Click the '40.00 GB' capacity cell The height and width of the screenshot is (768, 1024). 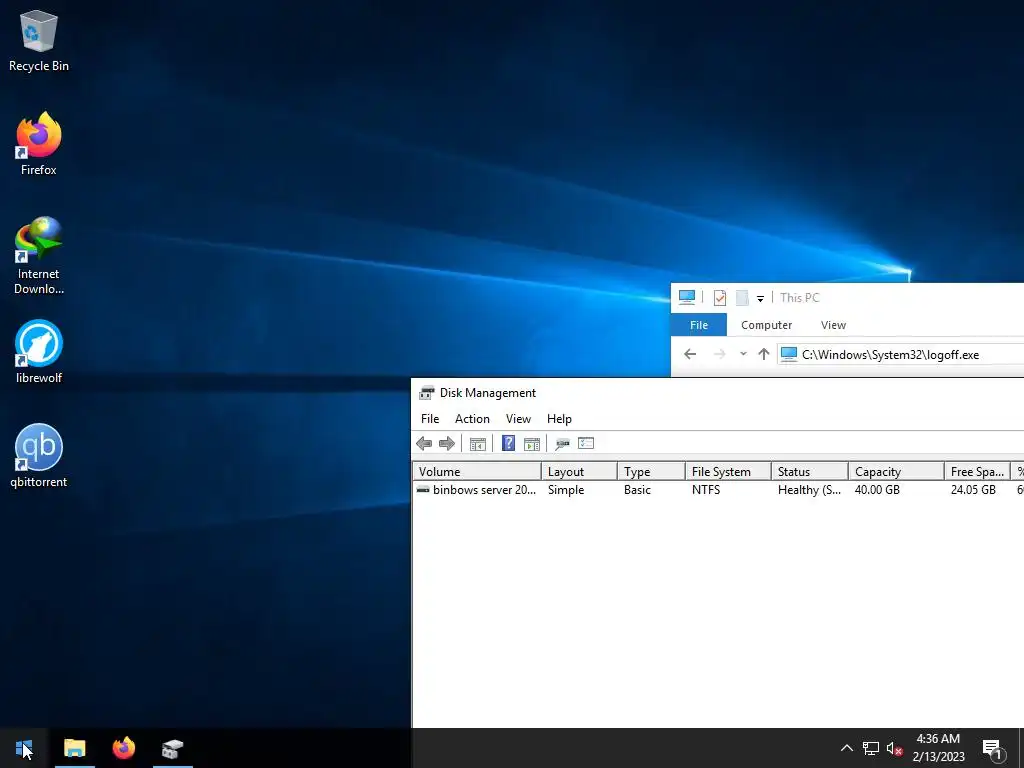coord(877,490)
